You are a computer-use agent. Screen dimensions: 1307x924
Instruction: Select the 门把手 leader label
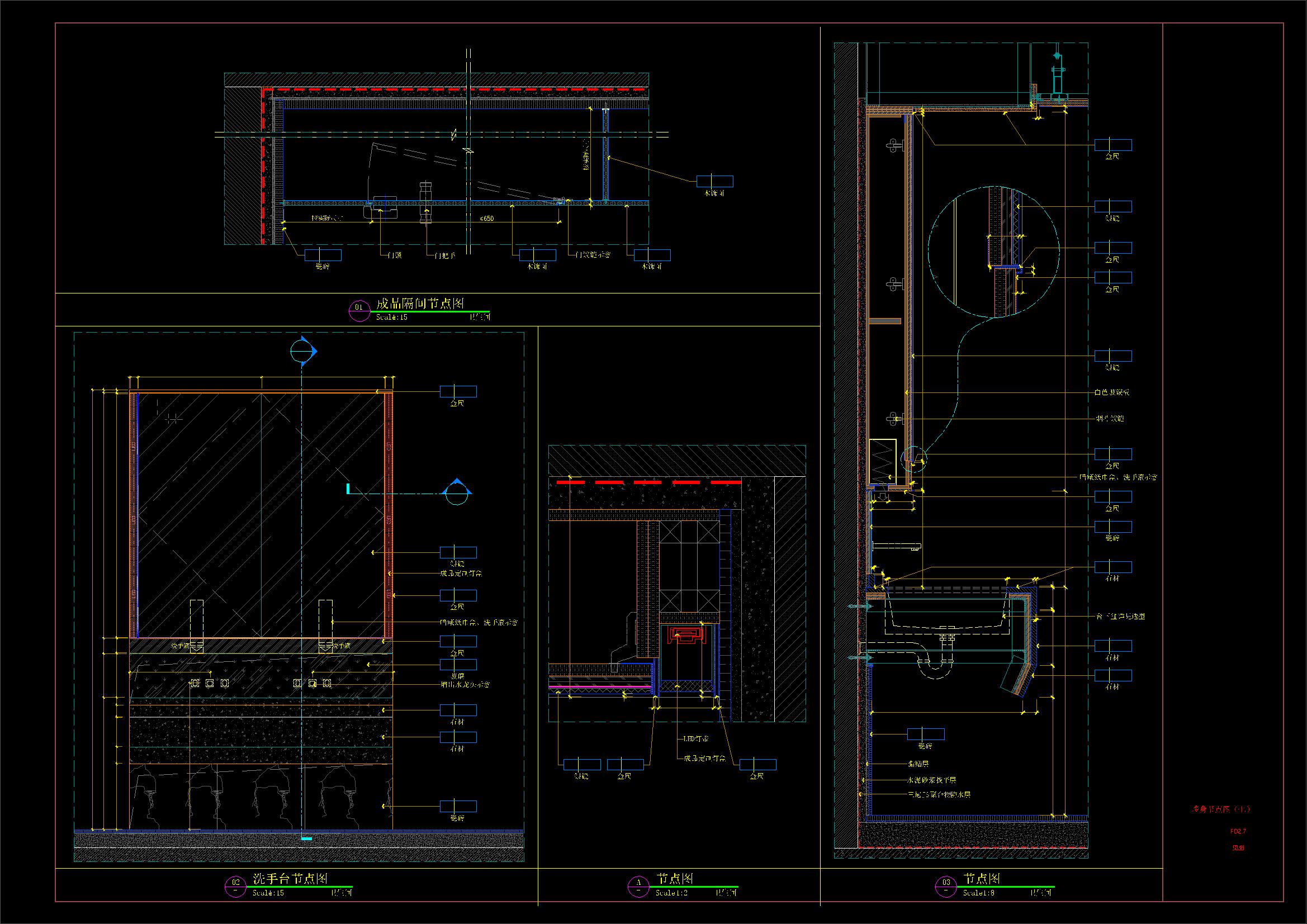[444, 255]
